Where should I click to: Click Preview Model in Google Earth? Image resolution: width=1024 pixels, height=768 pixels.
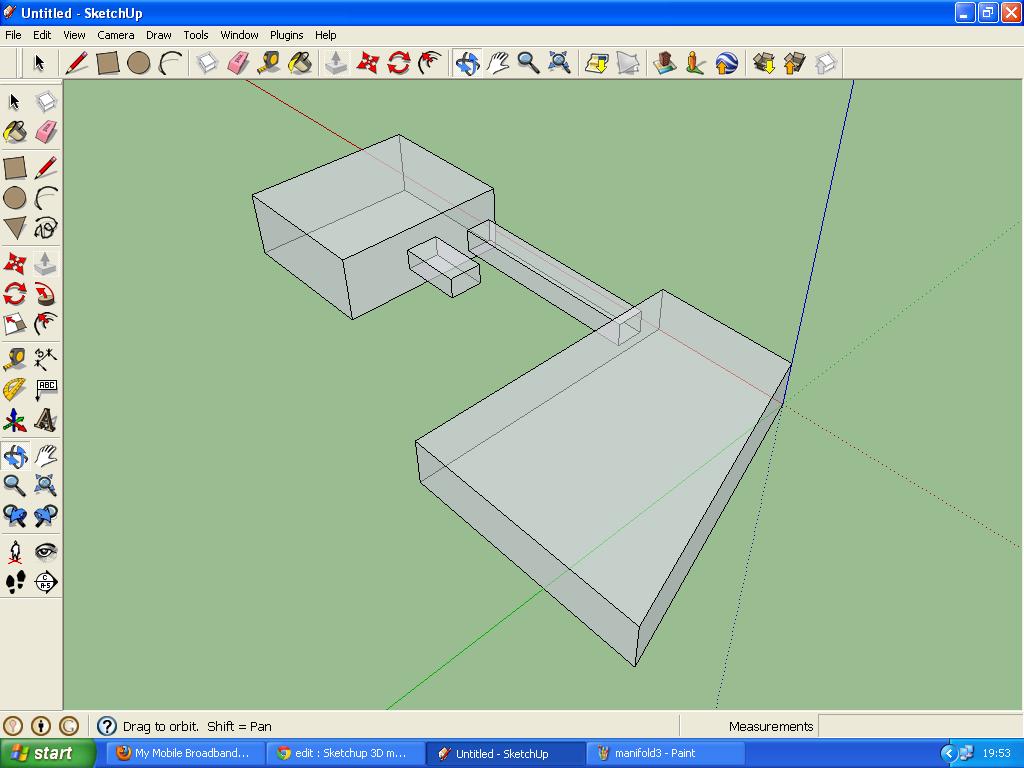pos(727,63)
